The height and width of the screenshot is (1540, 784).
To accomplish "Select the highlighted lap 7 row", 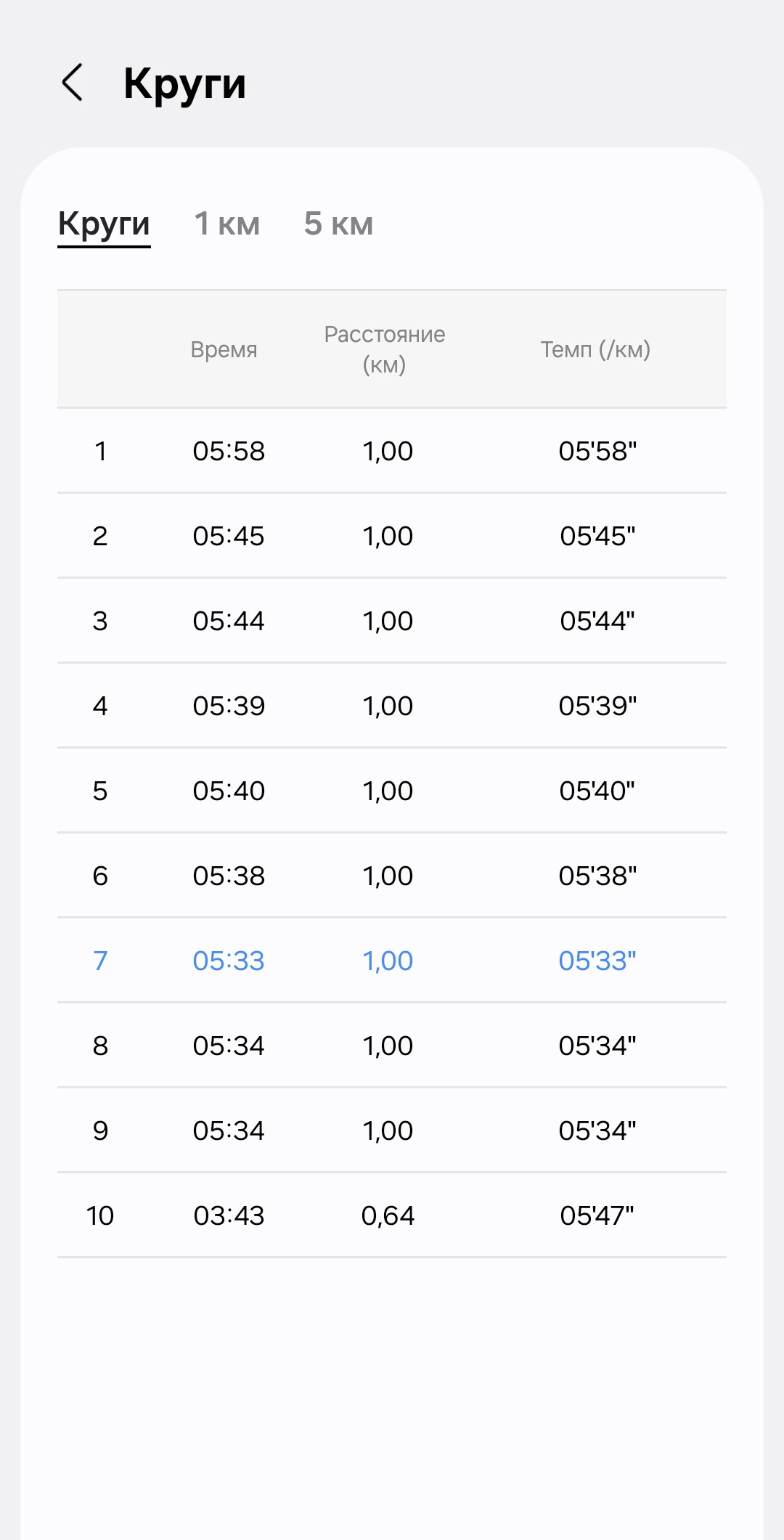I will [x=392, y=961].
